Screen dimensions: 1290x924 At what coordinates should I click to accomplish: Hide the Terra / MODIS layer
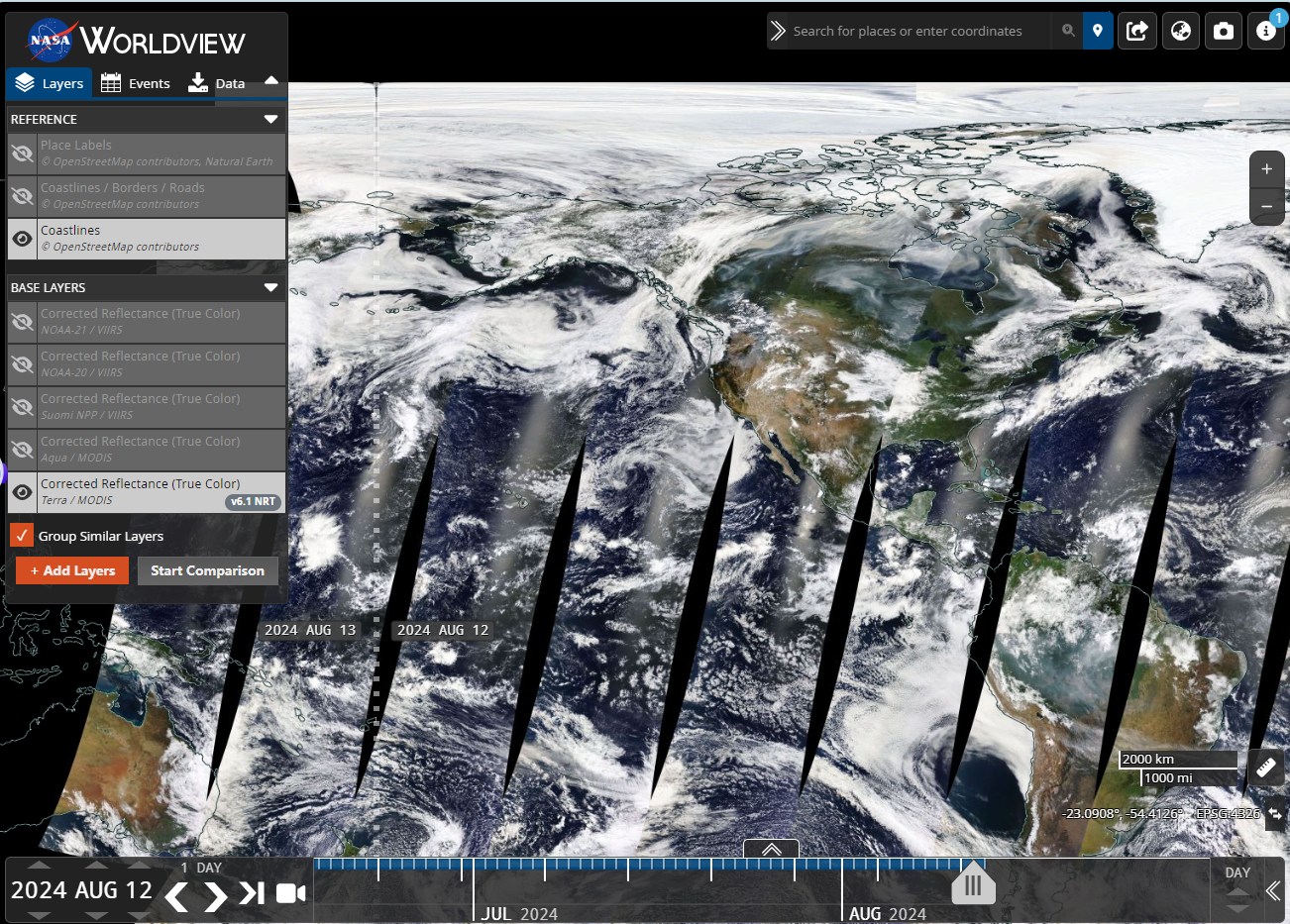tap(22, 492)
